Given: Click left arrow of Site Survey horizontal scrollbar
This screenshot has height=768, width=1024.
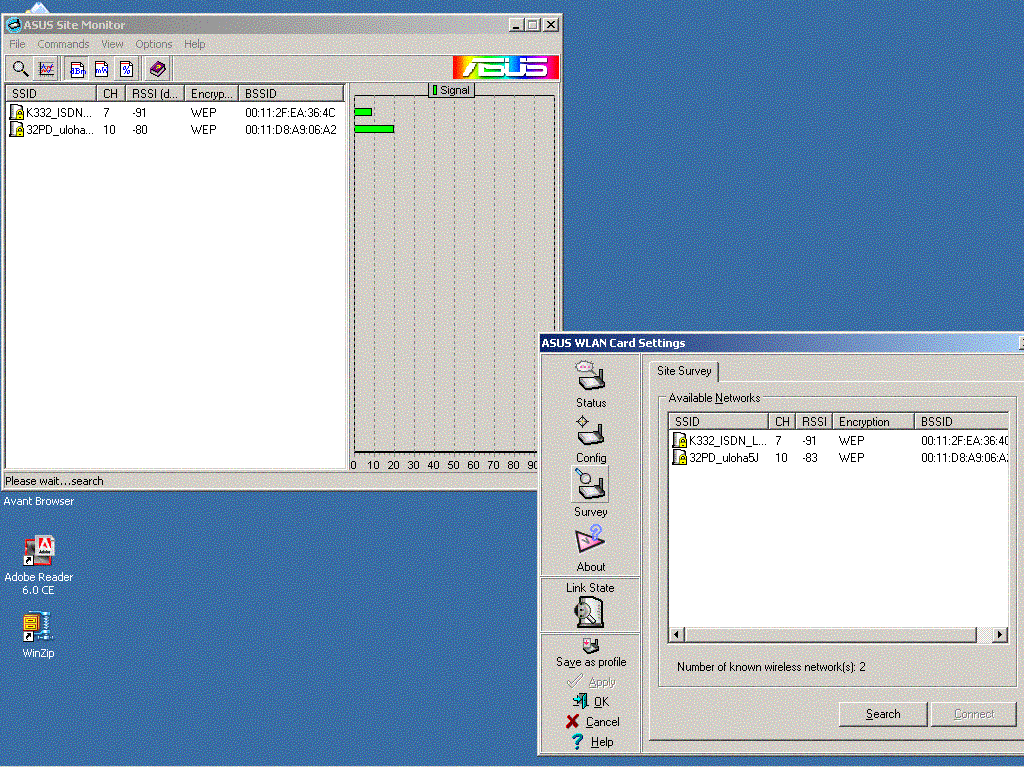Looking at the screenshot, I should tap(677, 634).
